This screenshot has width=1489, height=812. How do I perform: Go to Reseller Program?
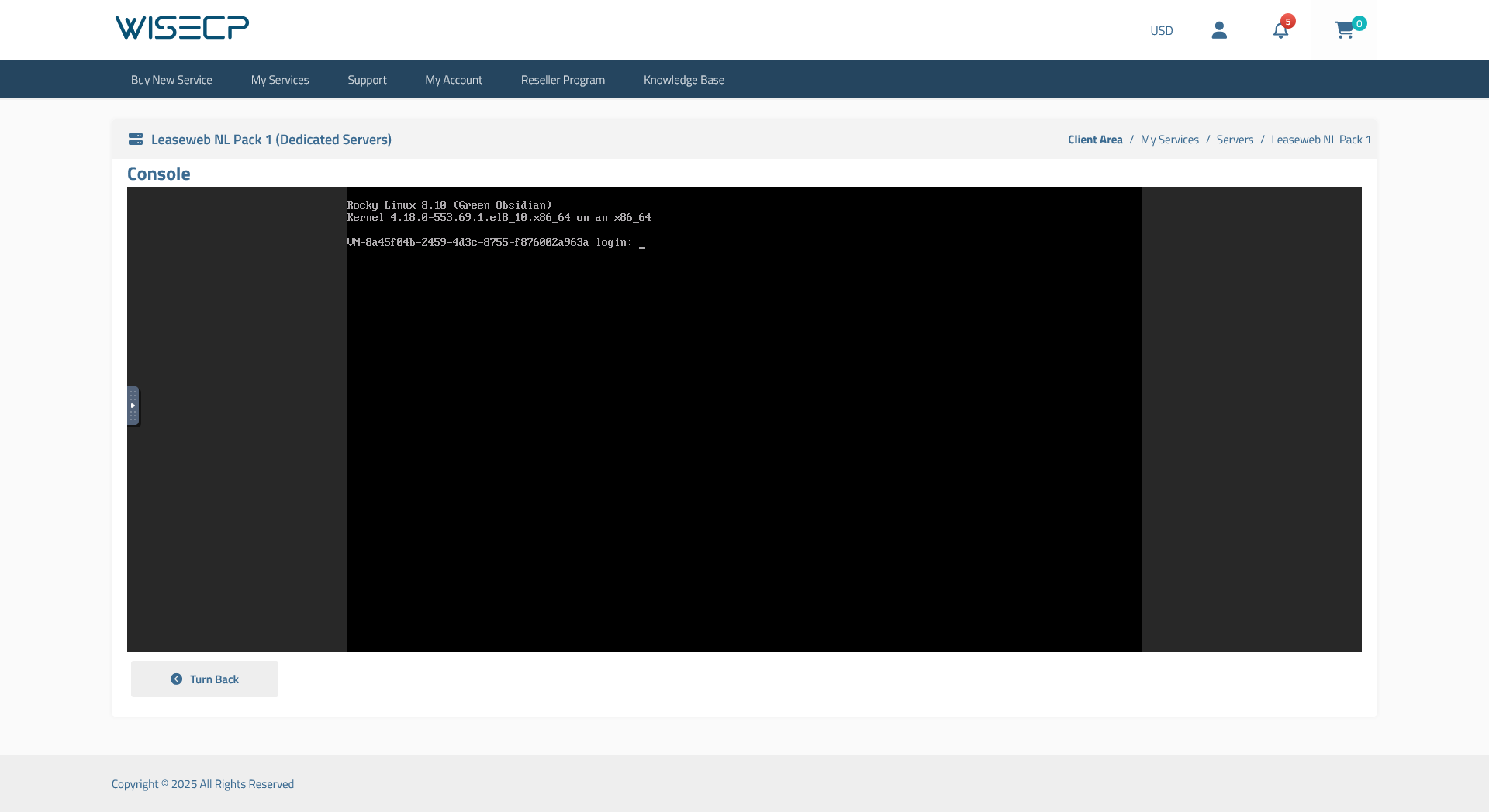click(563, 80)
